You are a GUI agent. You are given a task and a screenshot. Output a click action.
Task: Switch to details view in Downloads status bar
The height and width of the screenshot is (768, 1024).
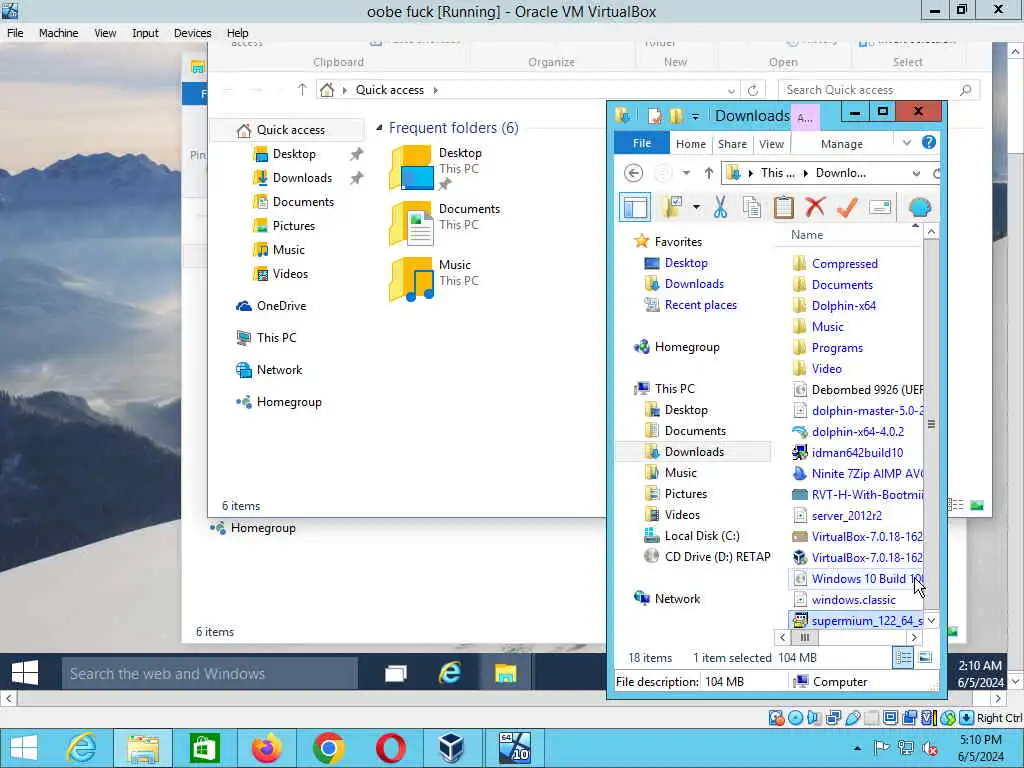(903, 657)
